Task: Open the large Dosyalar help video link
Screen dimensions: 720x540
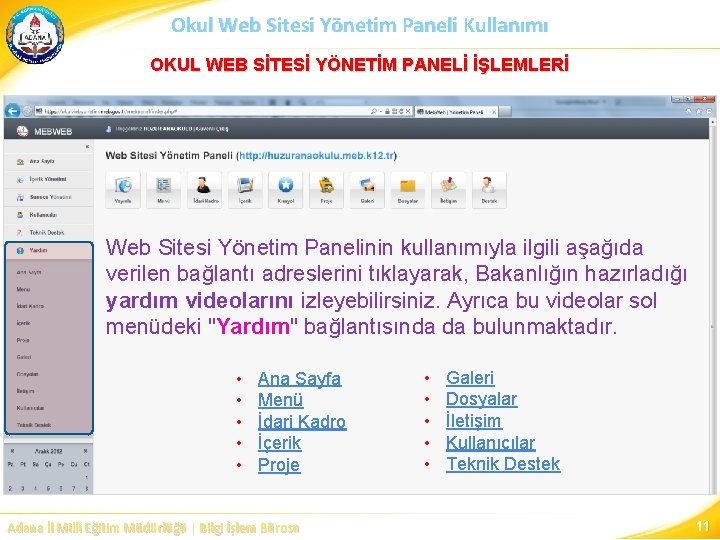Action: (482, 399)
